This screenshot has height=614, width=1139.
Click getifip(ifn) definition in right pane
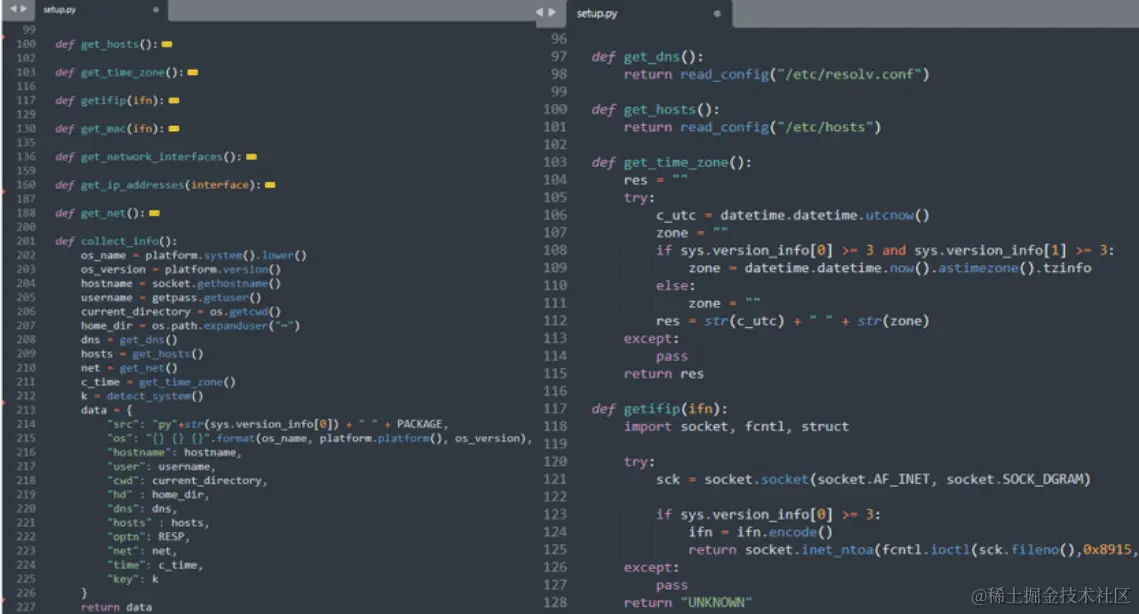click(x=659, y=409)
